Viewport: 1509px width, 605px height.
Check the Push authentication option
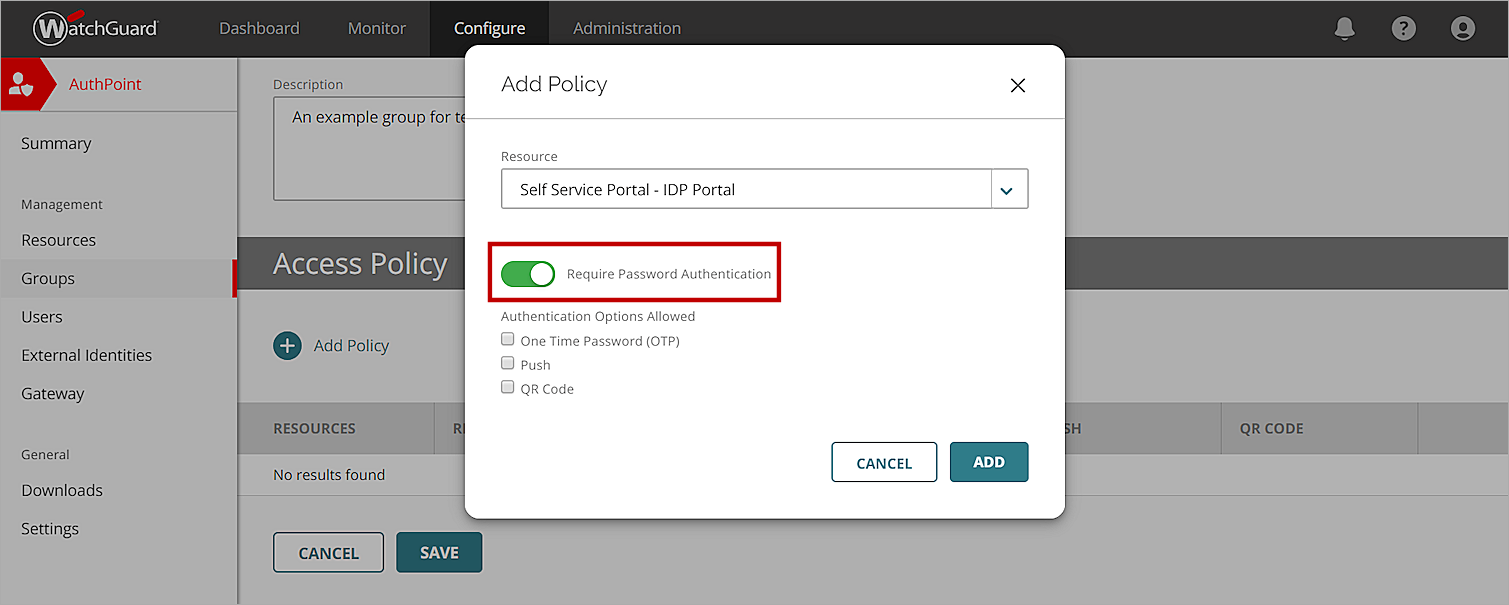pyautogui.click(x=507, y=363)
